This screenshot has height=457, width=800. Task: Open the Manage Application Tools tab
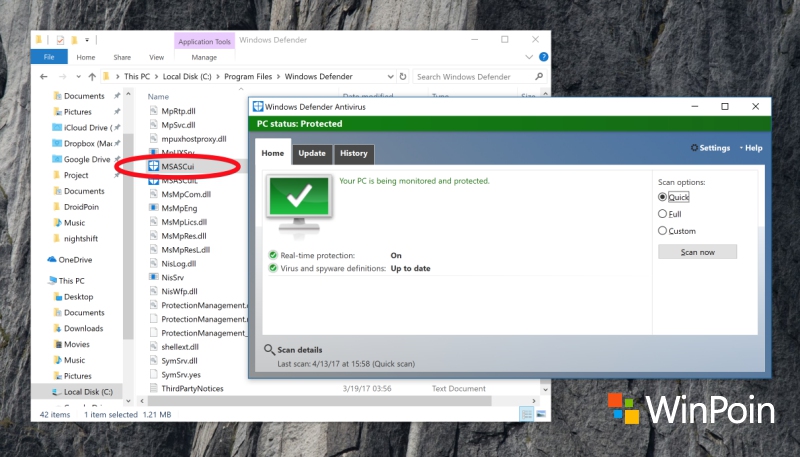click(204, 57)
